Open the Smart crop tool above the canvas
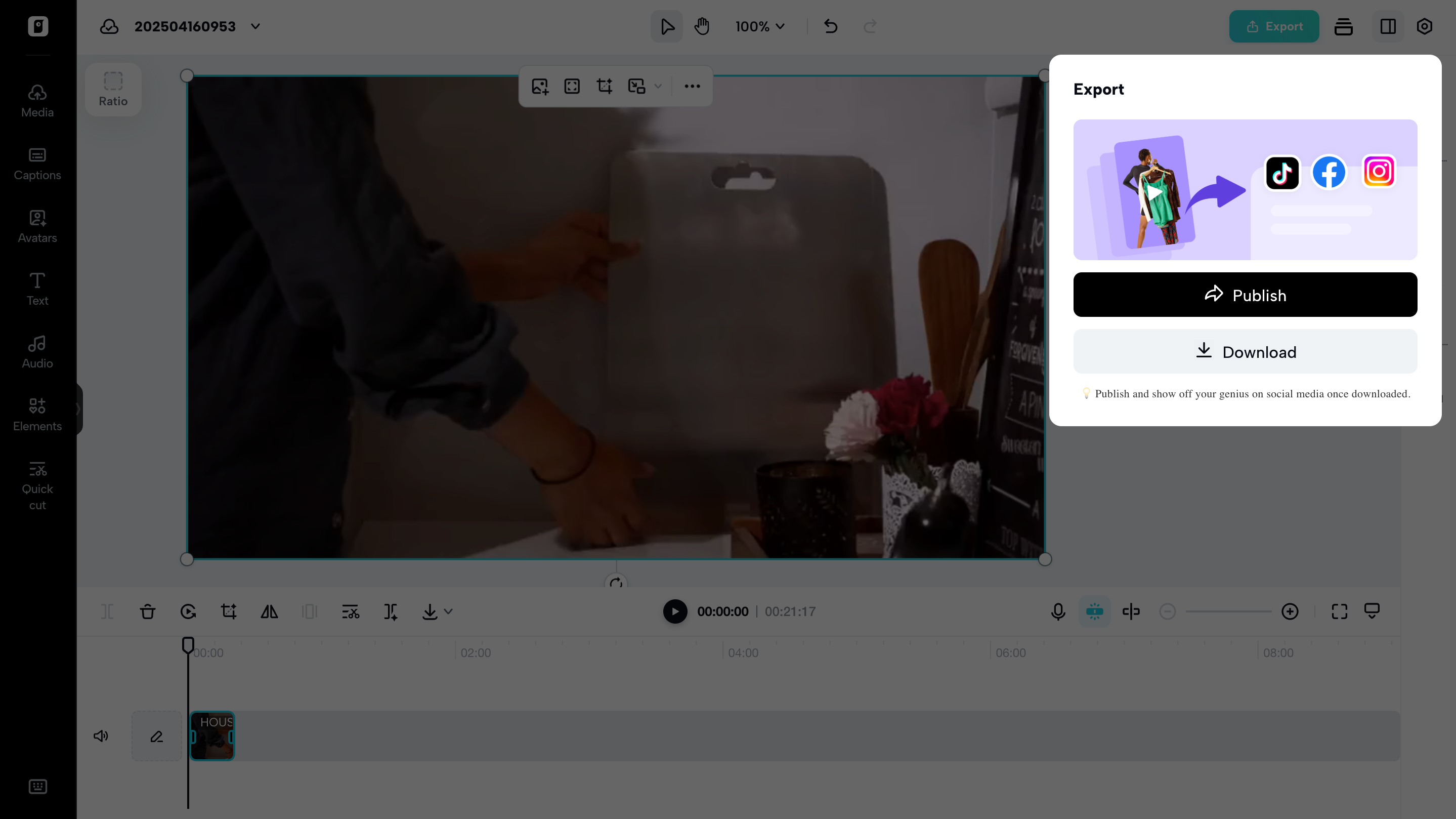Viewport: 1456px width, 819px height. pyautogui.click(x=605, y=86)
